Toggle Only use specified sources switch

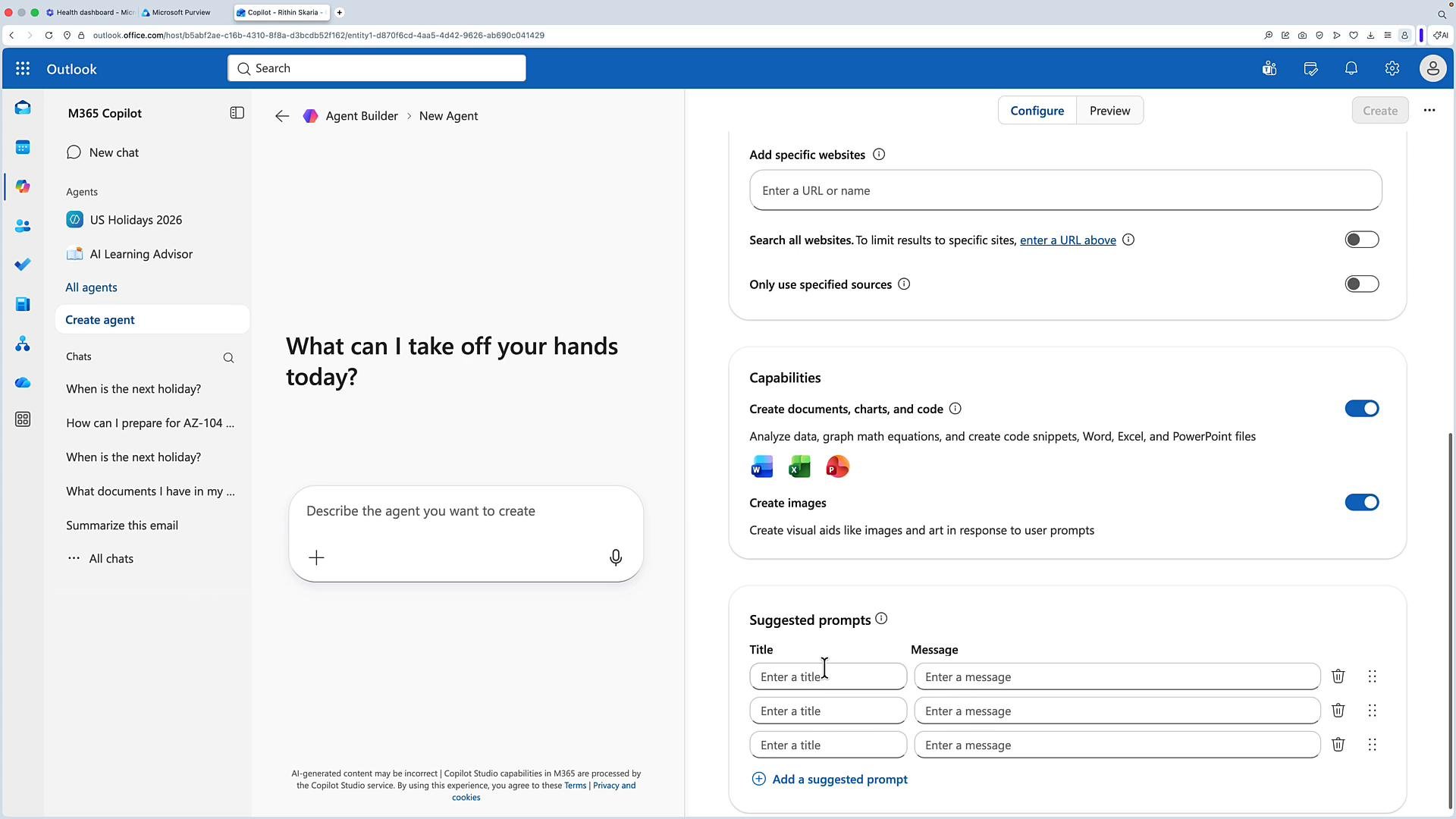[1362, 284]
